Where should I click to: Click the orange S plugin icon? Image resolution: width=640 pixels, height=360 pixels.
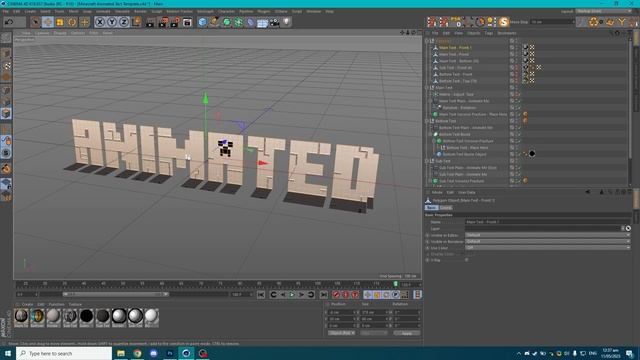point(504,22)
